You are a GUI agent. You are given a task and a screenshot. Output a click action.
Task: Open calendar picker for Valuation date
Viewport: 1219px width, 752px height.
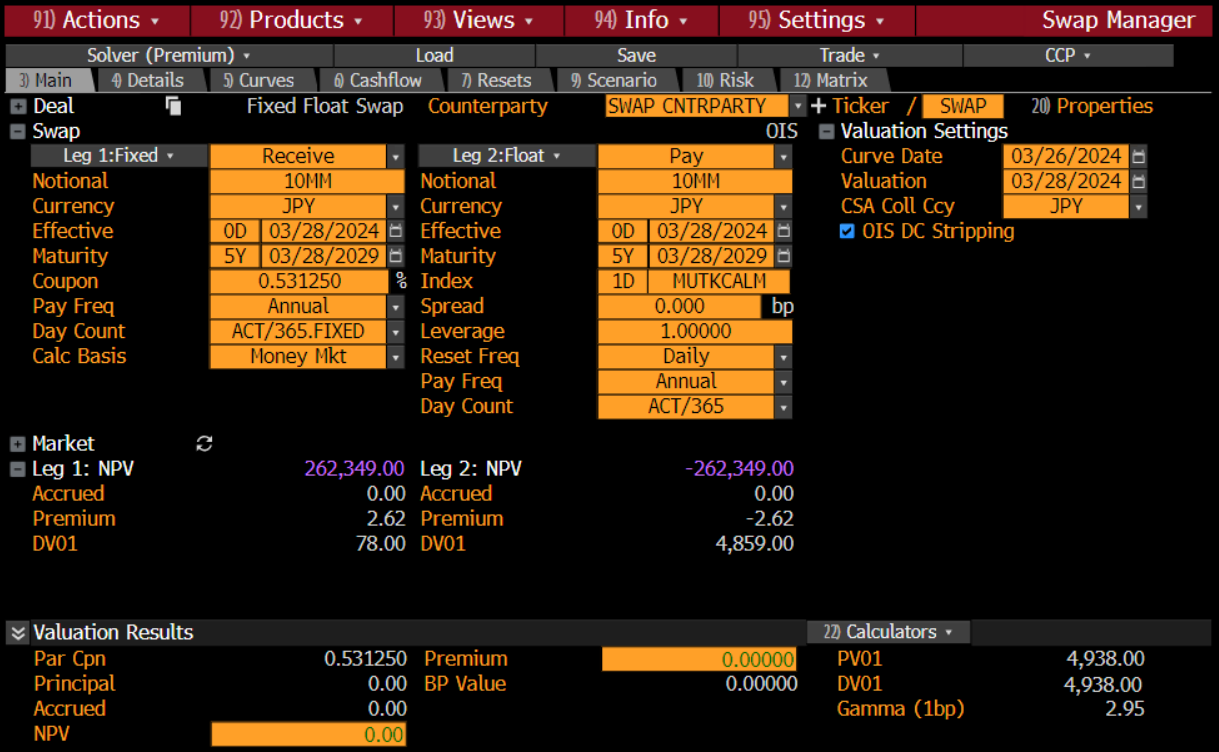1139,182
